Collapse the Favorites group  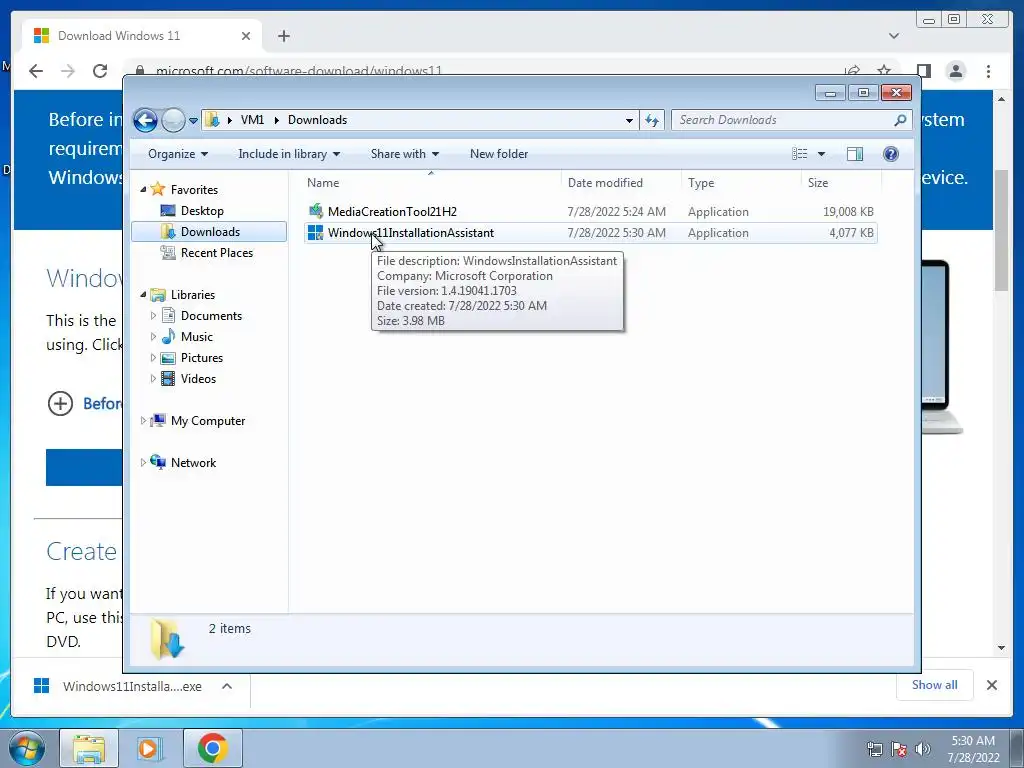(x=144, y=189)
